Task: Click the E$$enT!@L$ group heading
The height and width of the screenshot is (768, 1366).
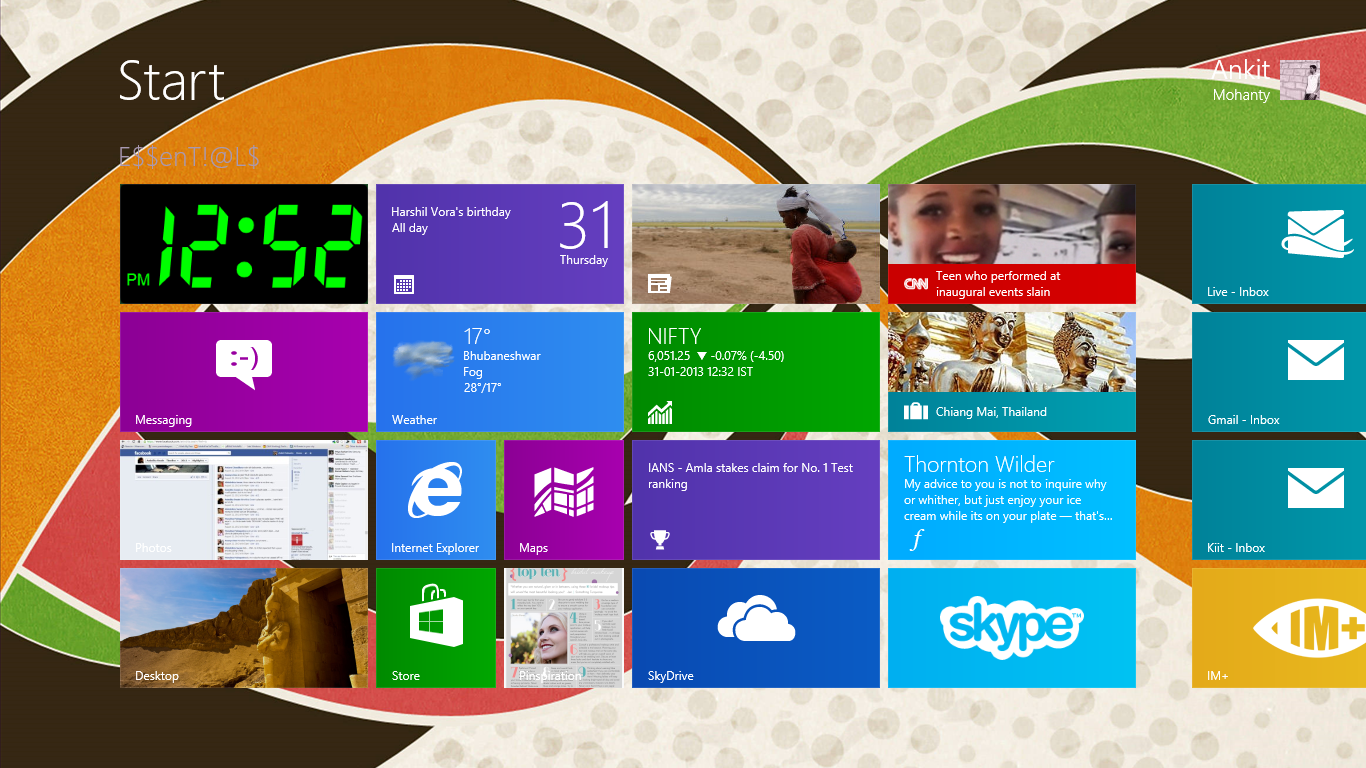Action: click(x=189, y=156)
